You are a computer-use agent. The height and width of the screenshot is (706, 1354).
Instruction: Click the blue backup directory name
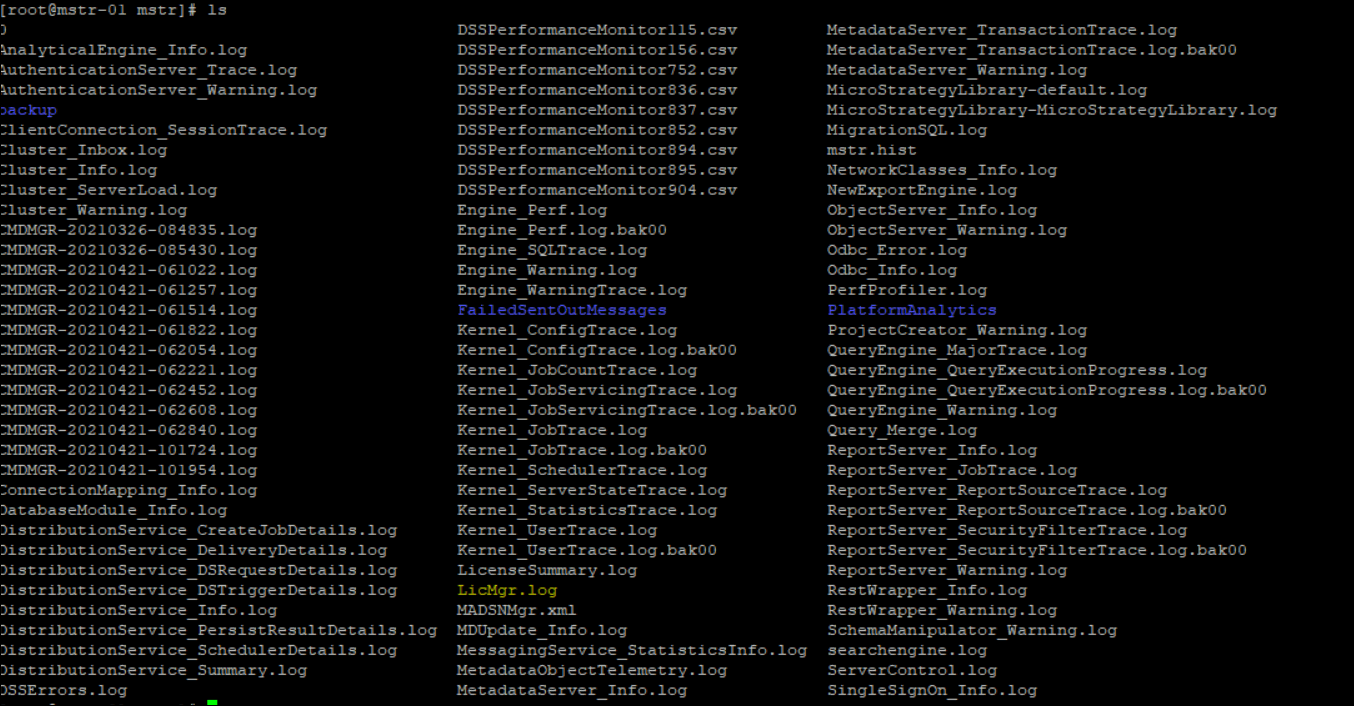coord(28,110)
